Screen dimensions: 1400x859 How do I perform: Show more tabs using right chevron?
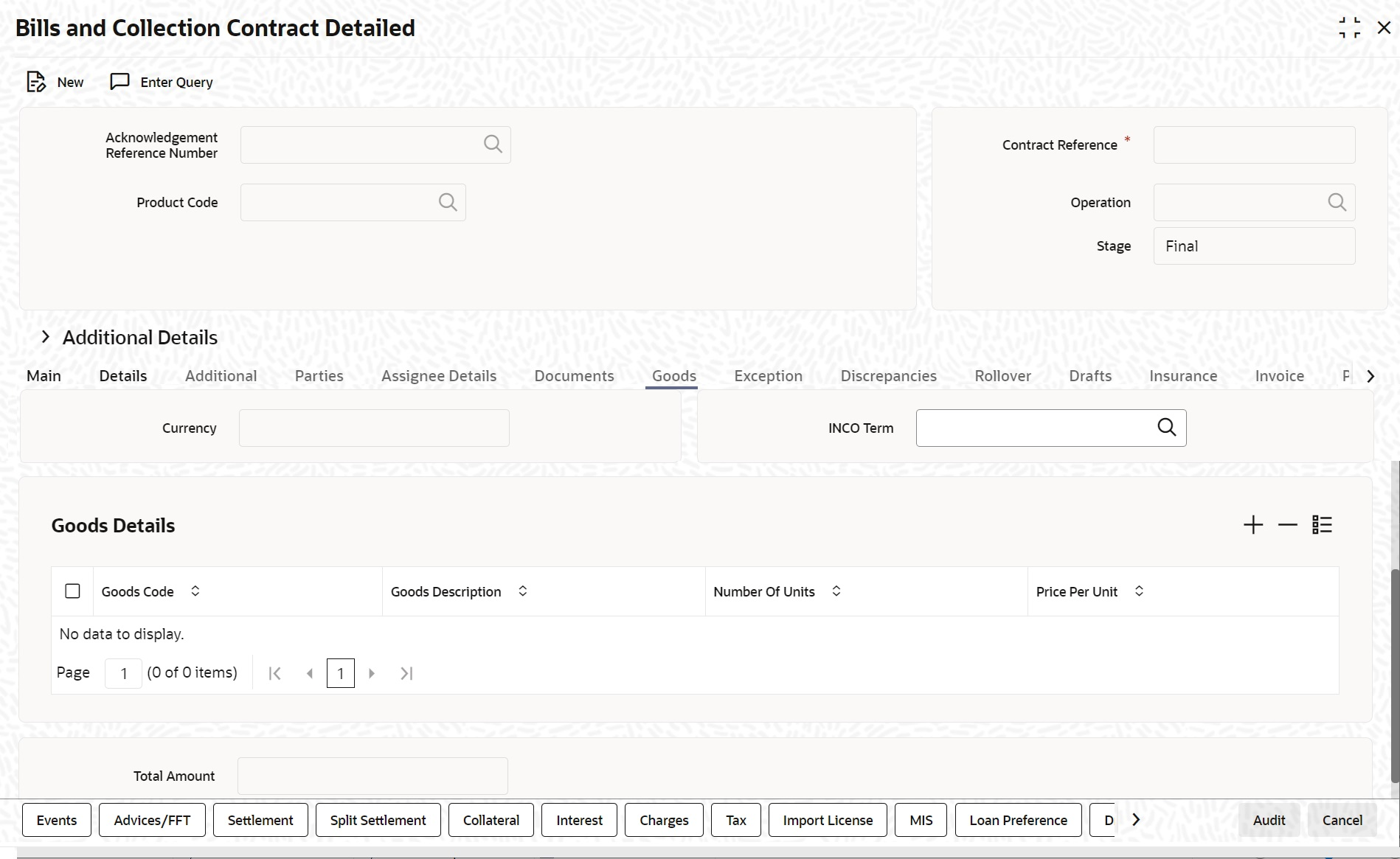tap(1370, 376)
